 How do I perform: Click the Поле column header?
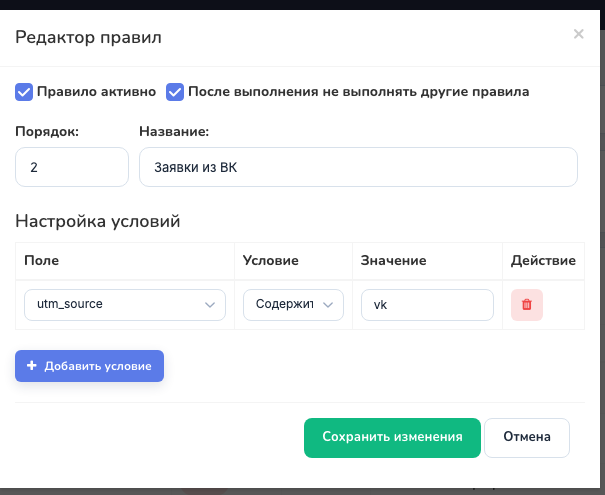point(42,260)
